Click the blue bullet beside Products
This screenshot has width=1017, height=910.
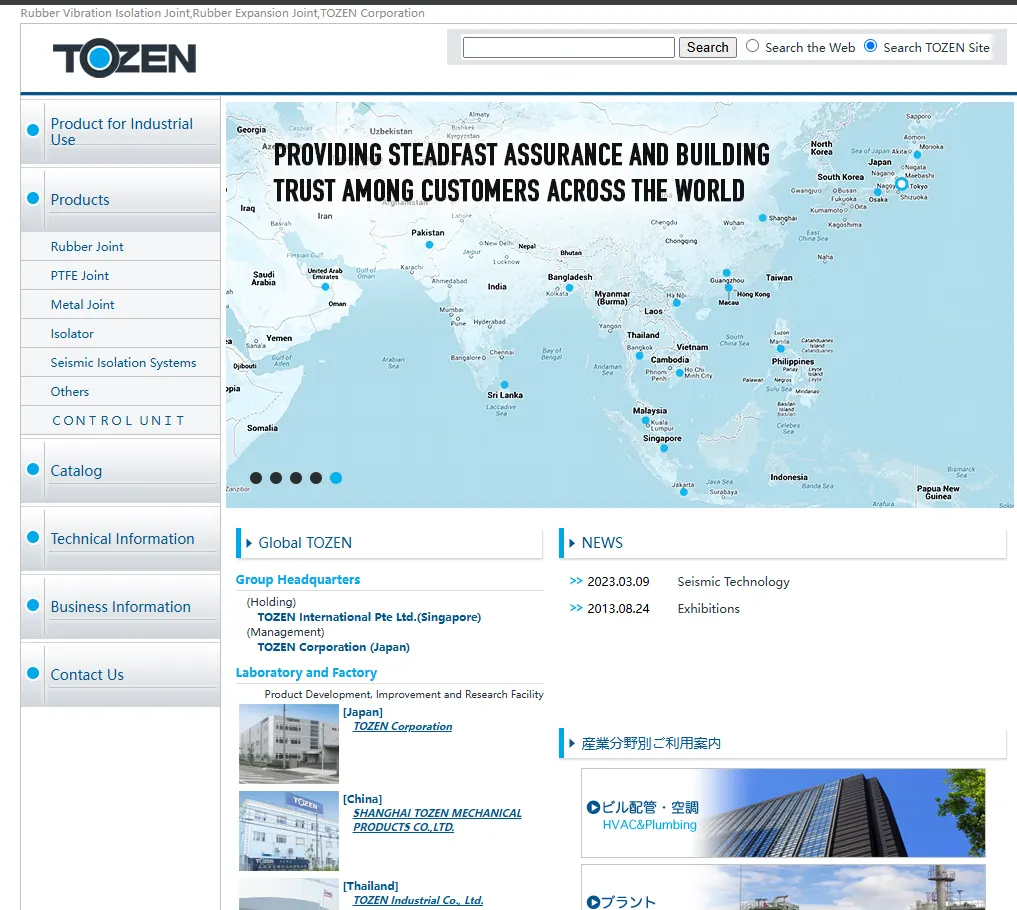(x=33, y=198)
